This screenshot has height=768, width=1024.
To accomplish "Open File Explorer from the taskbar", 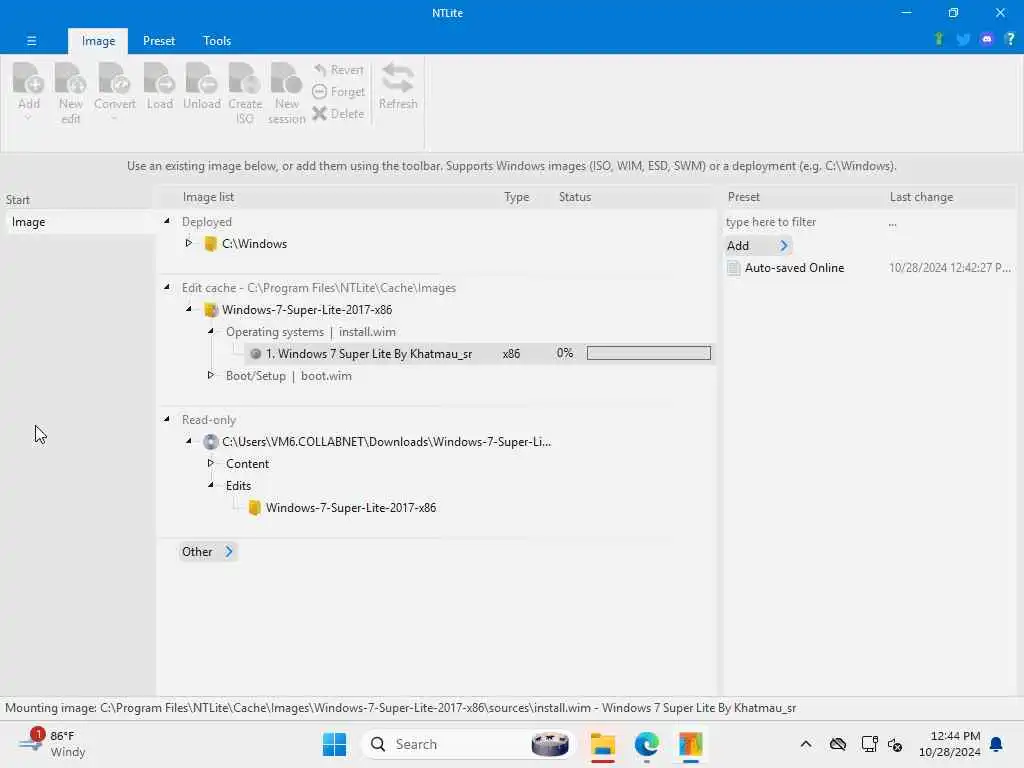I will [603, 744].
